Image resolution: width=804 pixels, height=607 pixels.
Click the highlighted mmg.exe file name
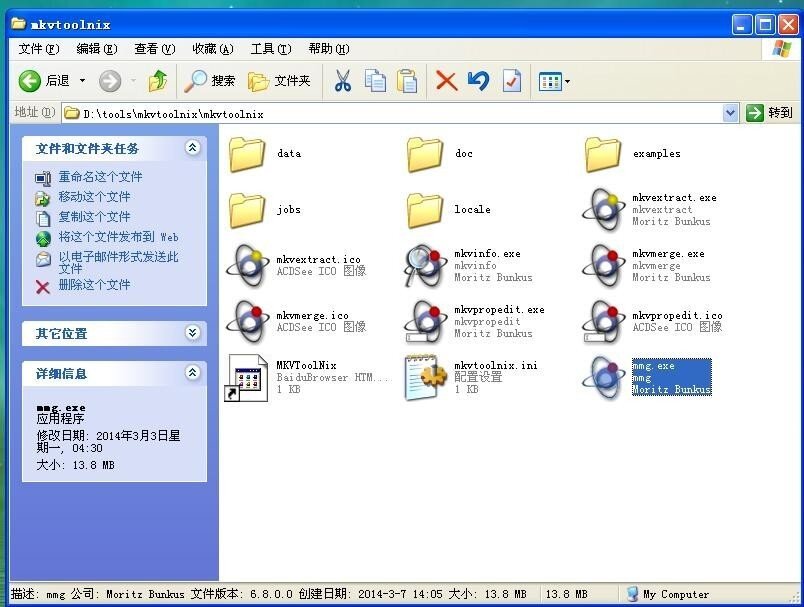click(x=653, y=366)
